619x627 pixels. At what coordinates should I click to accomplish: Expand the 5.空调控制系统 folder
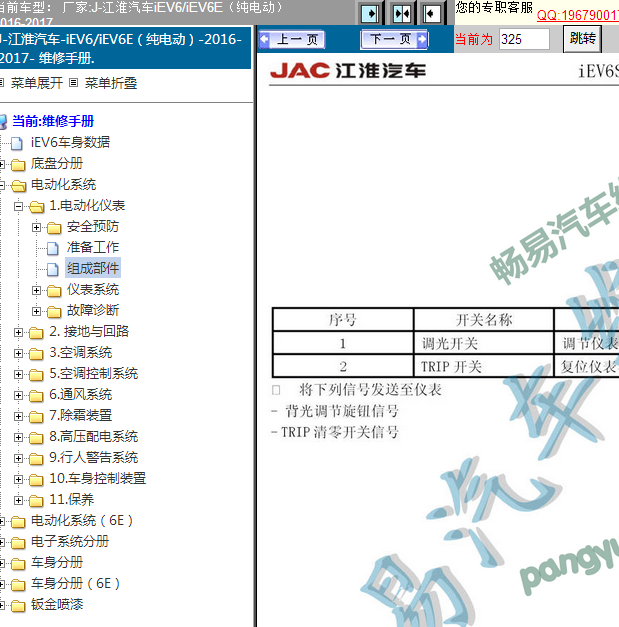18,374
